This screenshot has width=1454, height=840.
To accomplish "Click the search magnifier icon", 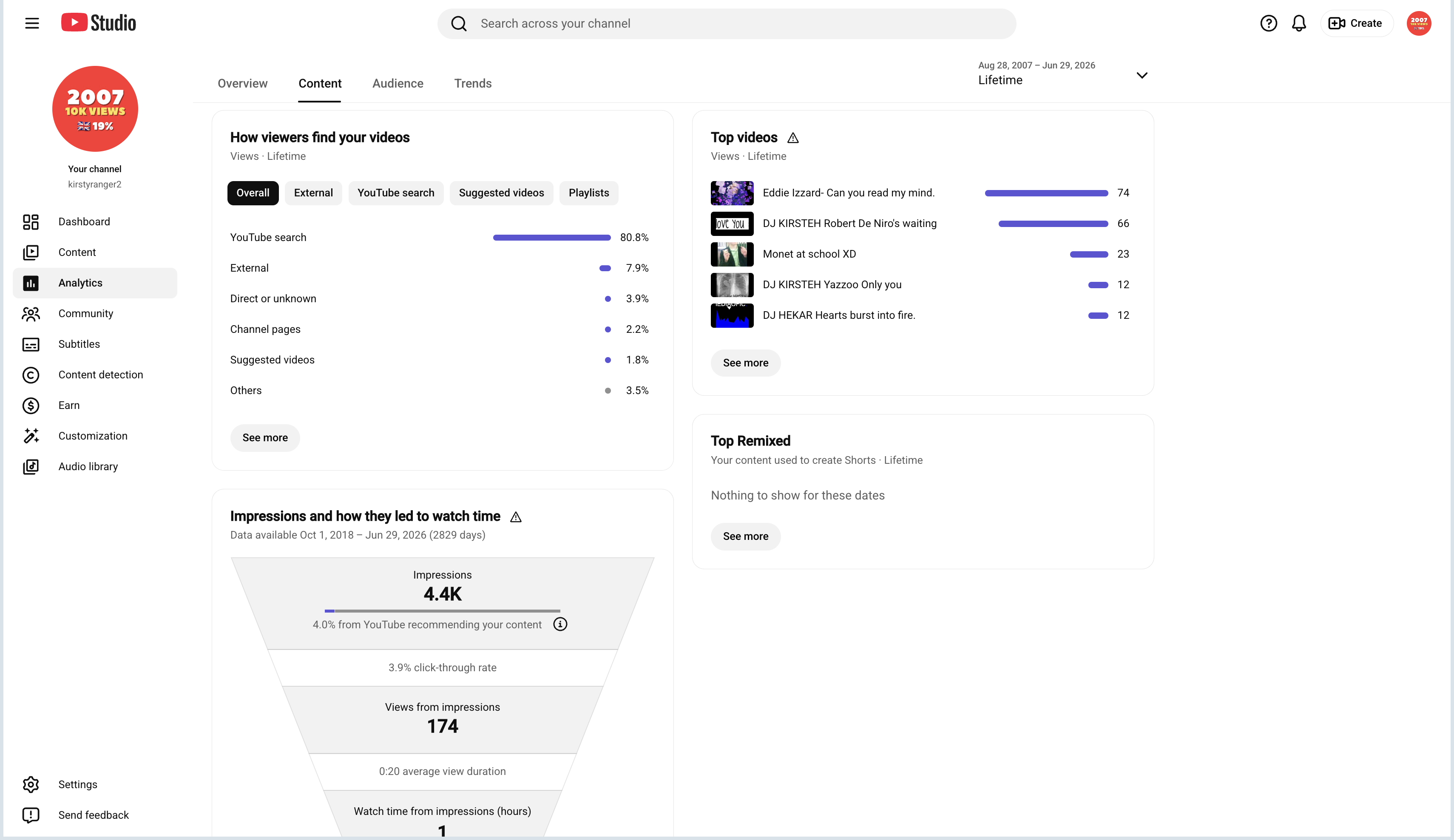I will (x=459, y=24).
